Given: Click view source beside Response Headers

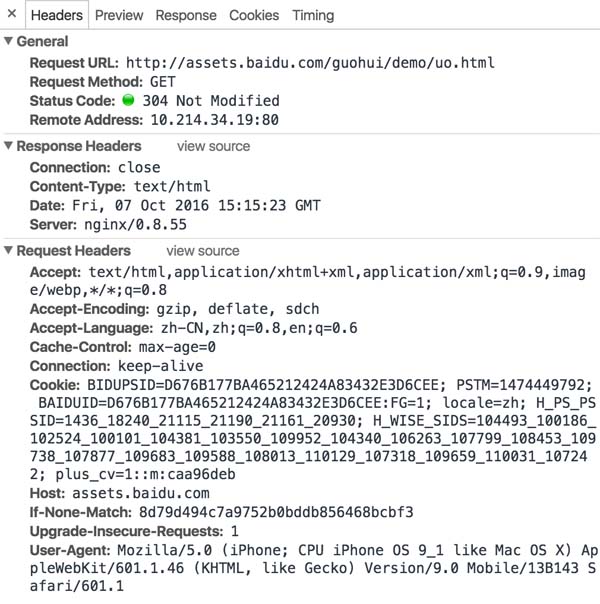Looking at the screenshot, I should coord(213,147).
